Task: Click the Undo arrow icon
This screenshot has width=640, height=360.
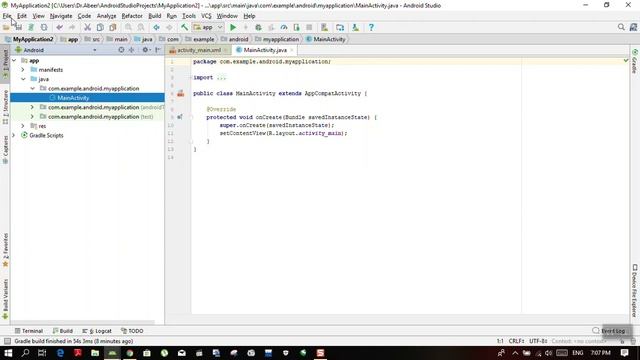Action: (60, 27)
